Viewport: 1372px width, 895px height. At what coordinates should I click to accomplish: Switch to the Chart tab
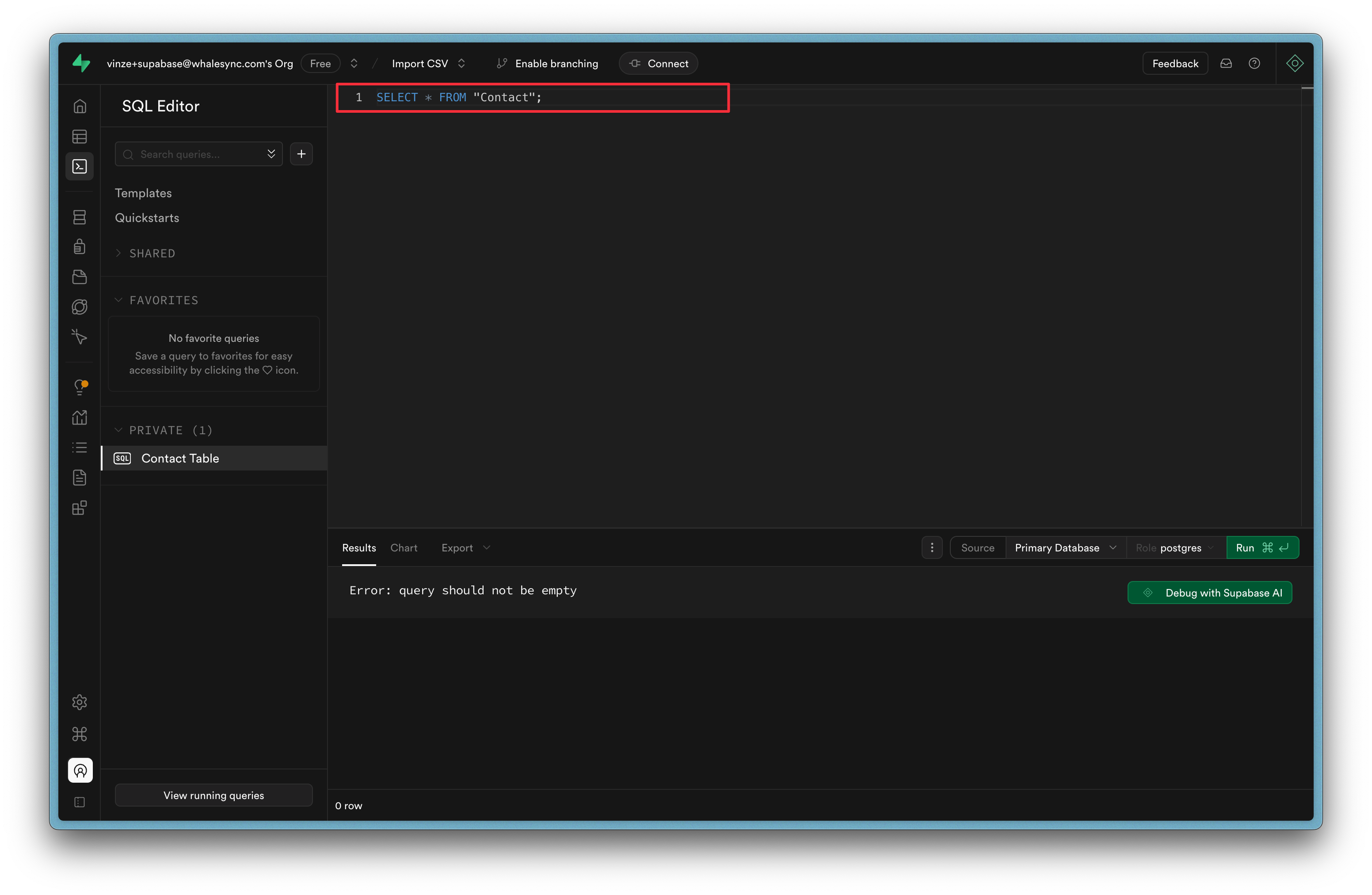point(404,548)
